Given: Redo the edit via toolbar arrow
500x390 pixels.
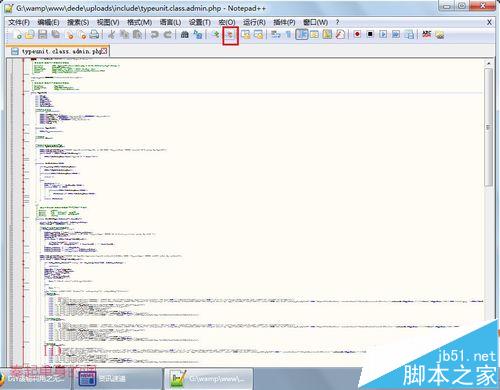Looking at the screenshot, I should tap(168, 34).
